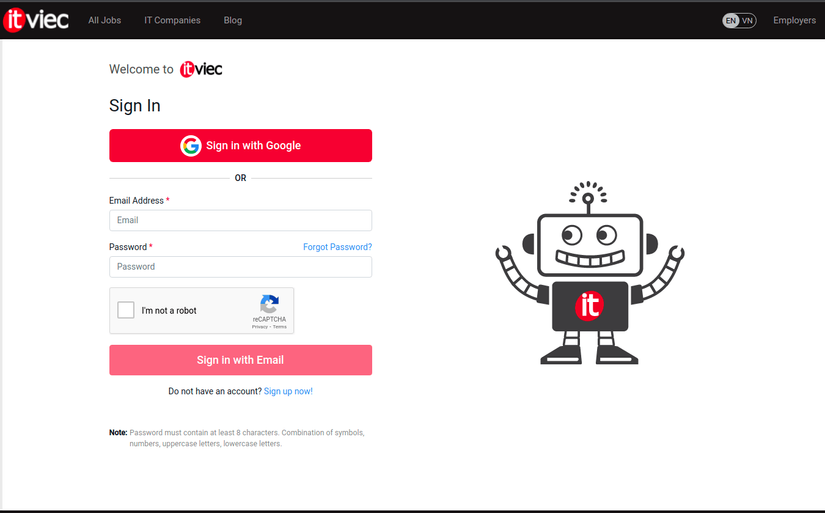Focus the Email address field

240,220
